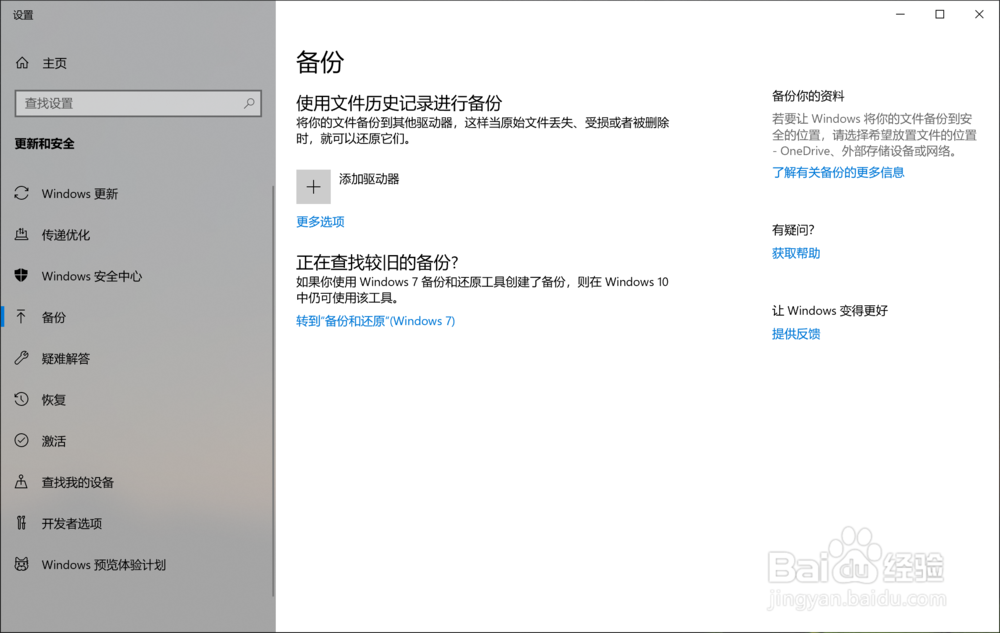
Task: Click the 恢复 history clock icon
Action: 22,399
